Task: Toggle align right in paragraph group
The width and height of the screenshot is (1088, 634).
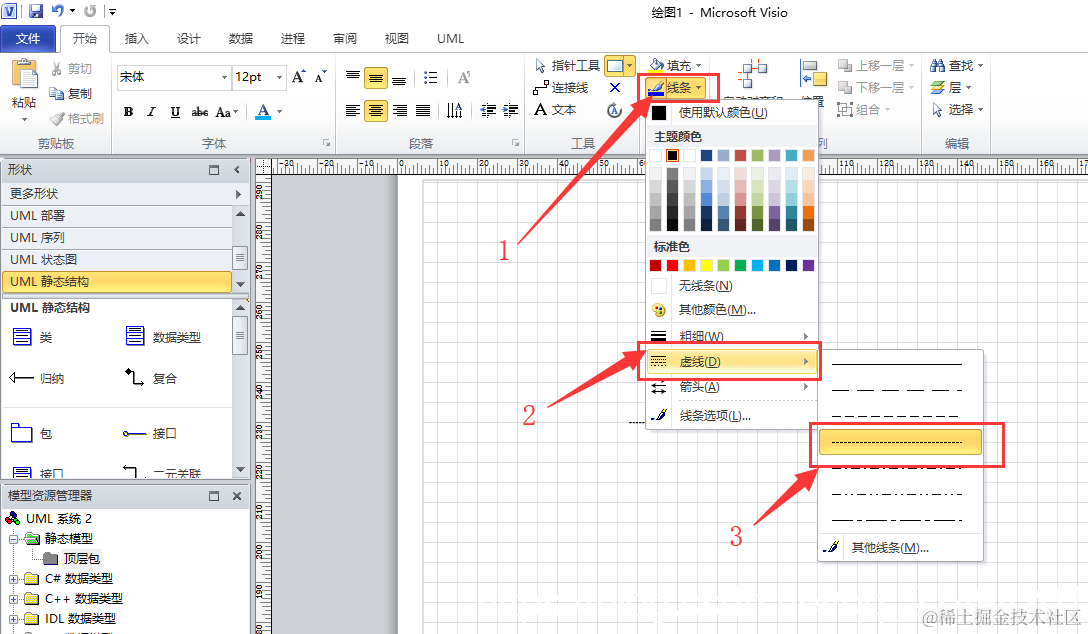Action: coord(400,110)
